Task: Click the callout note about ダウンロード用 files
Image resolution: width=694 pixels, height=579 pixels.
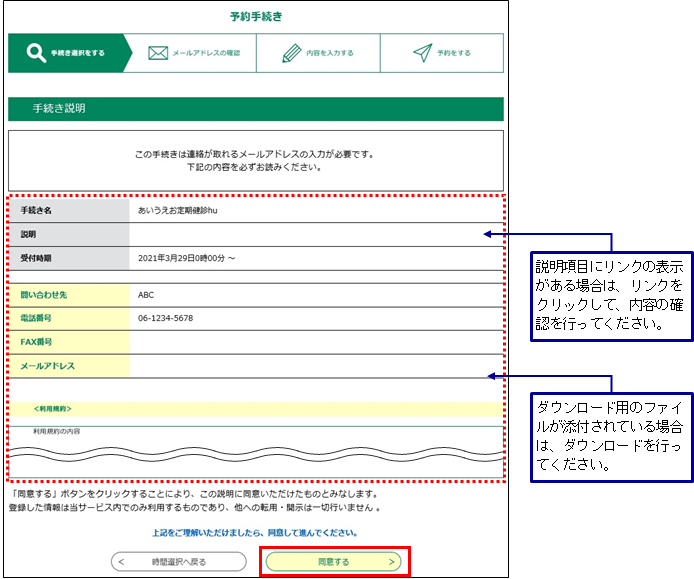Action: coord(609,437)
